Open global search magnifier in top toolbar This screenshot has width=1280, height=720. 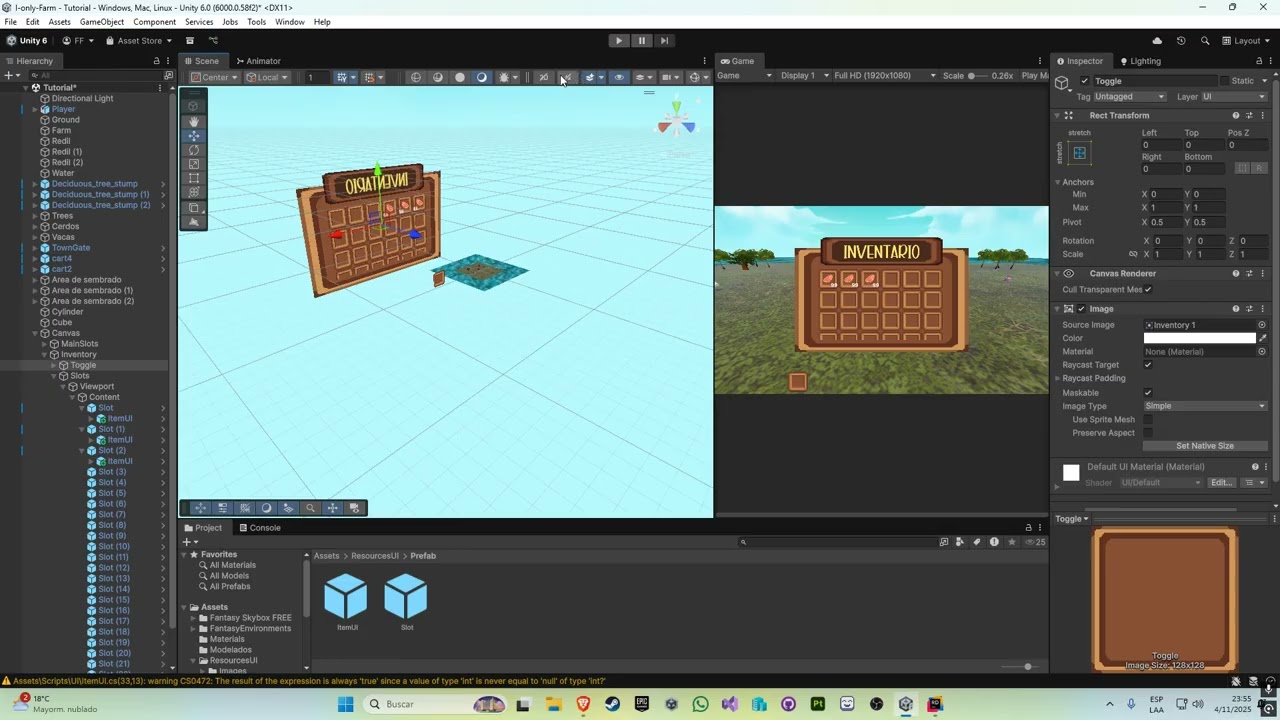(x=1205, y=41)
